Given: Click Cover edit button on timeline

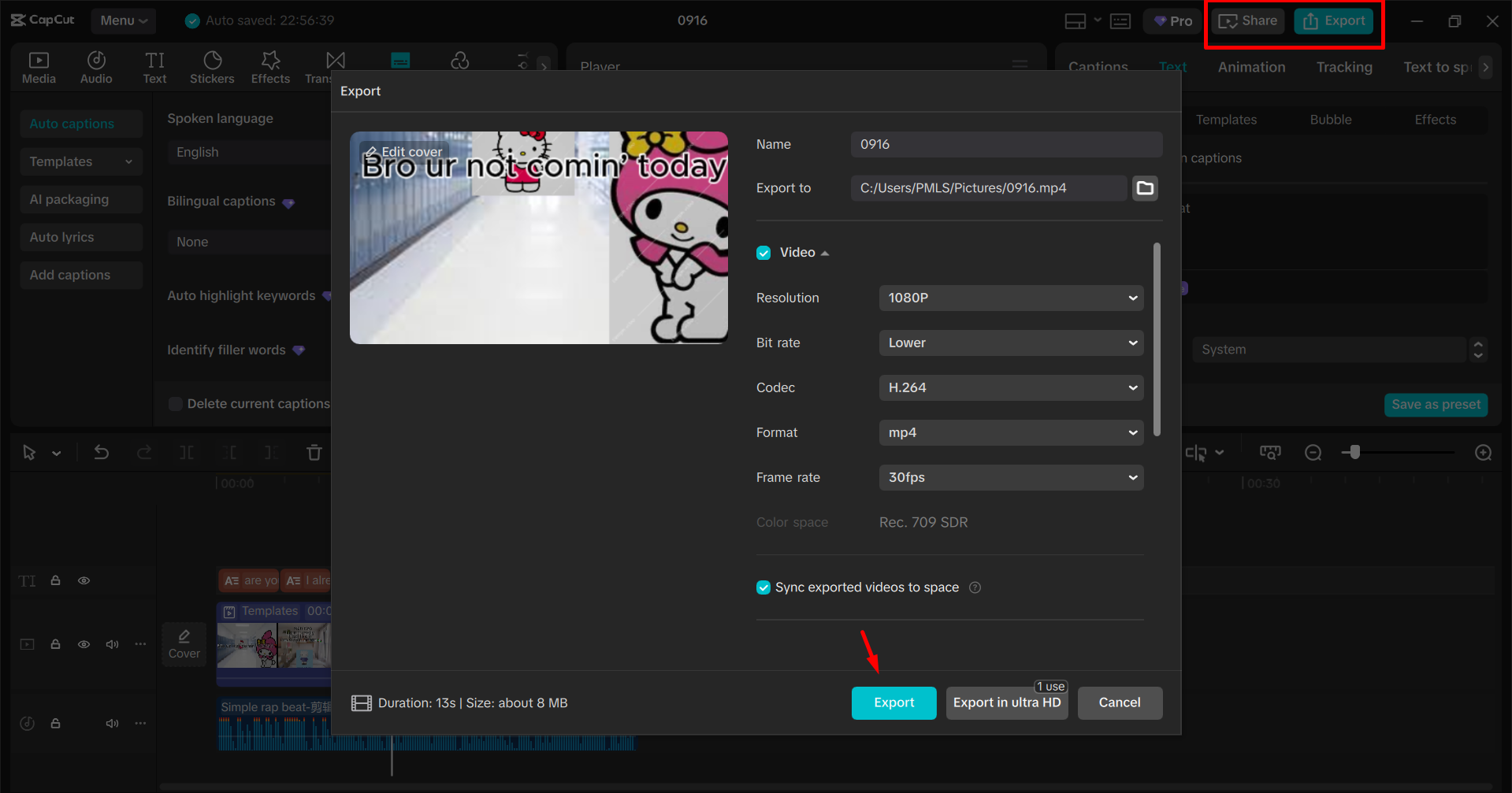Looking at the screenshot, I should point(184,644).
